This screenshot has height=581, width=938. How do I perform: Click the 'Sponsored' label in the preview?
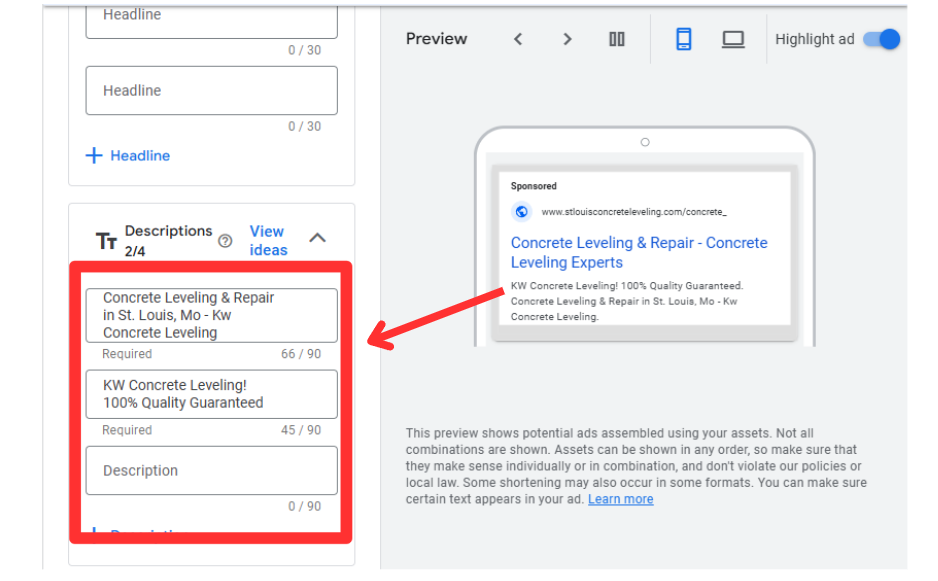[534, 186]
